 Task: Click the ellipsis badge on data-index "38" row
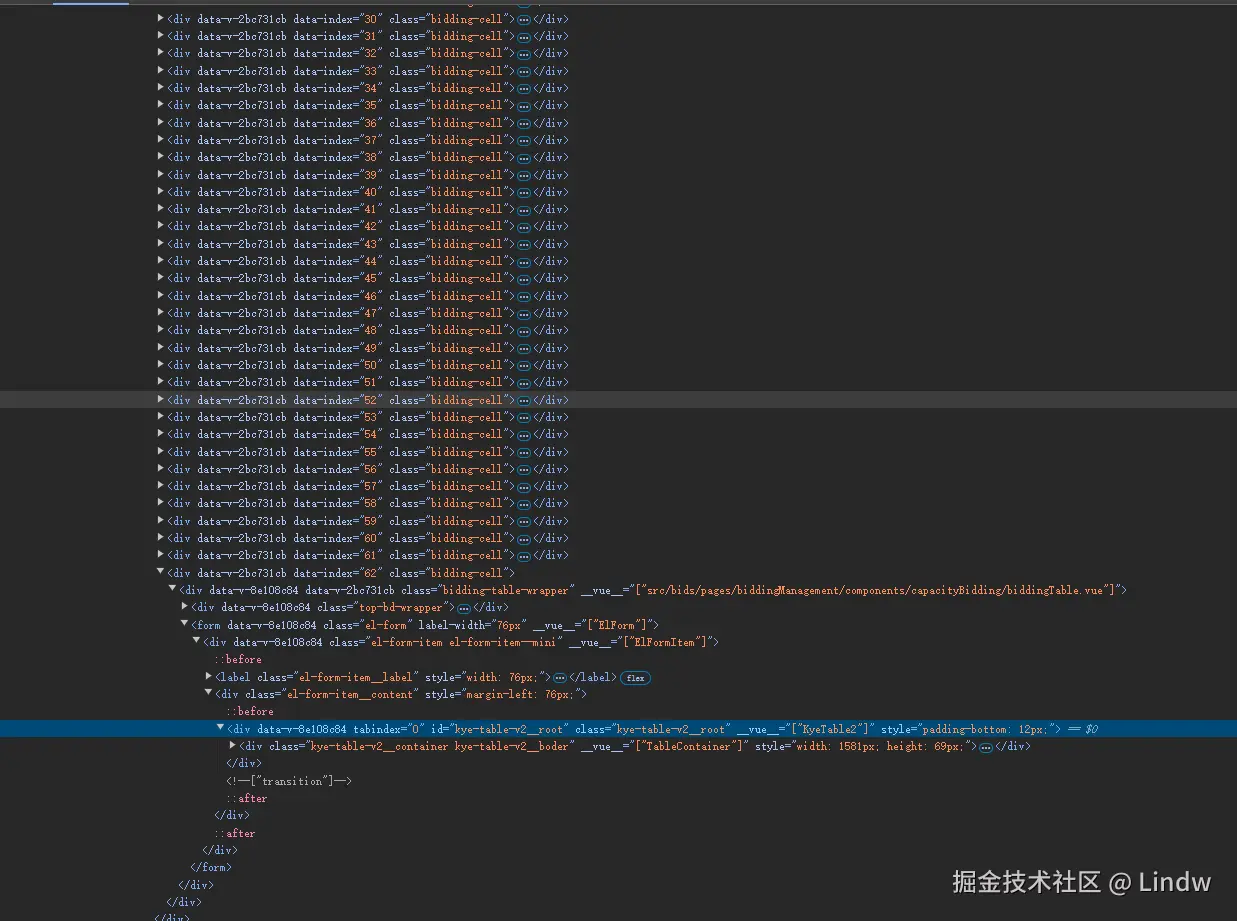click(x=523, y=158)
